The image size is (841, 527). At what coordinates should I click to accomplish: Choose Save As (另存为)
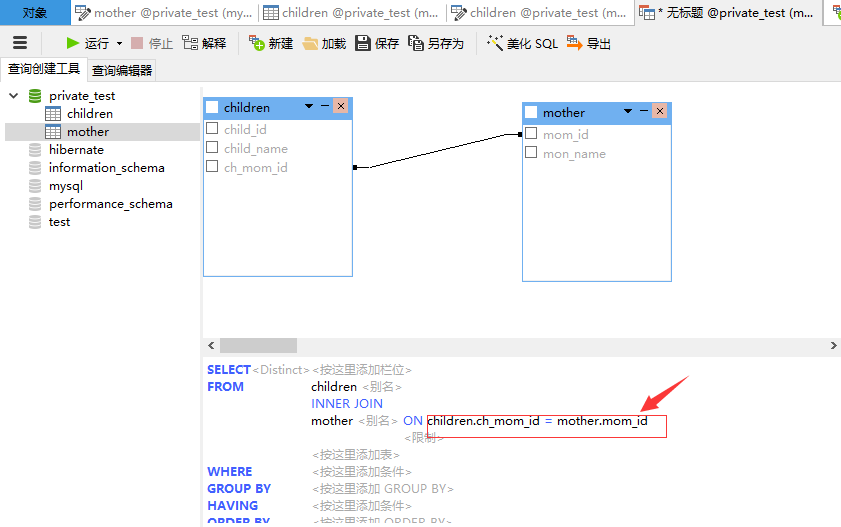pos(436,43)
